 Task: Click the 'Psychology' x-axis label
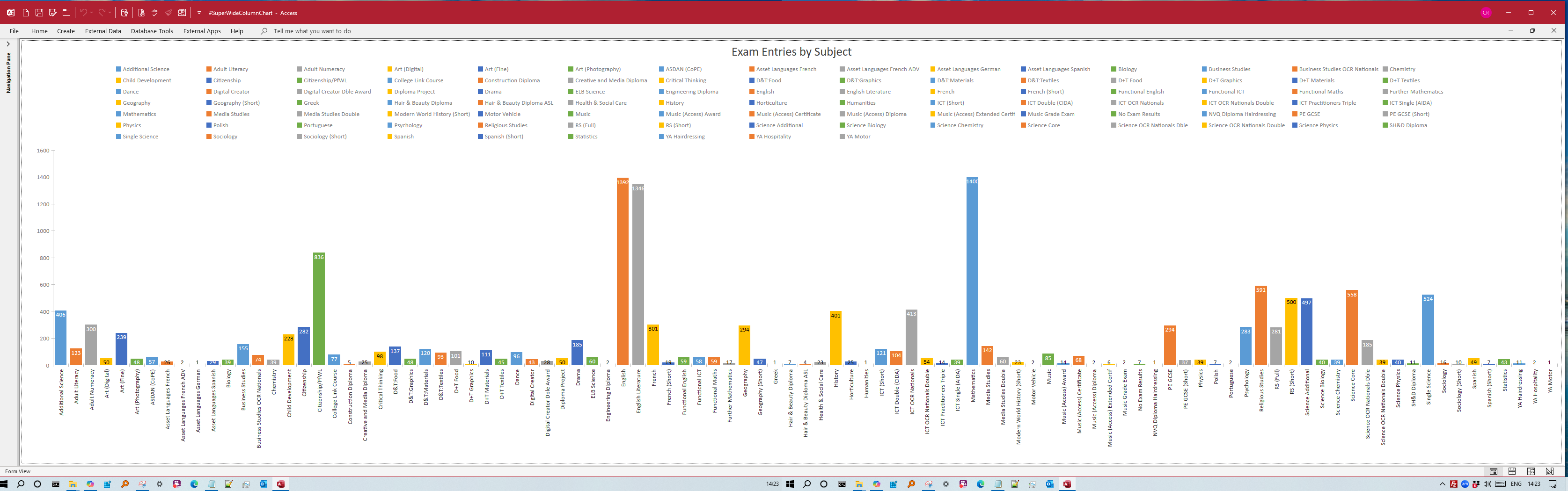(1246, 383)
